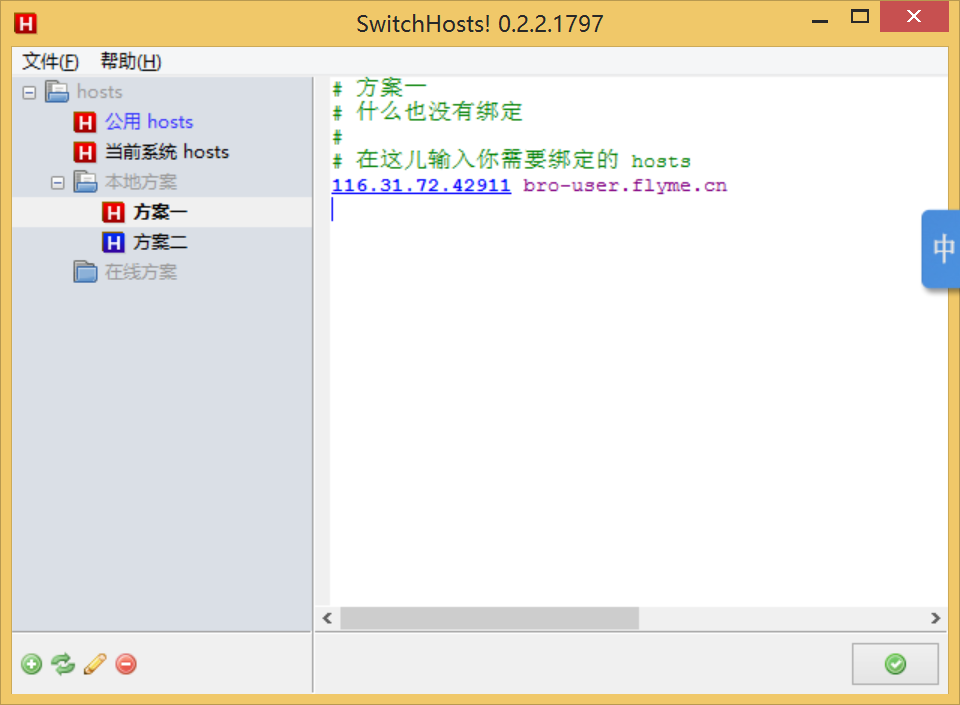Close the SwitchHosts window
The height and width of the screenshot is (705, 960).
click(913, 17)
